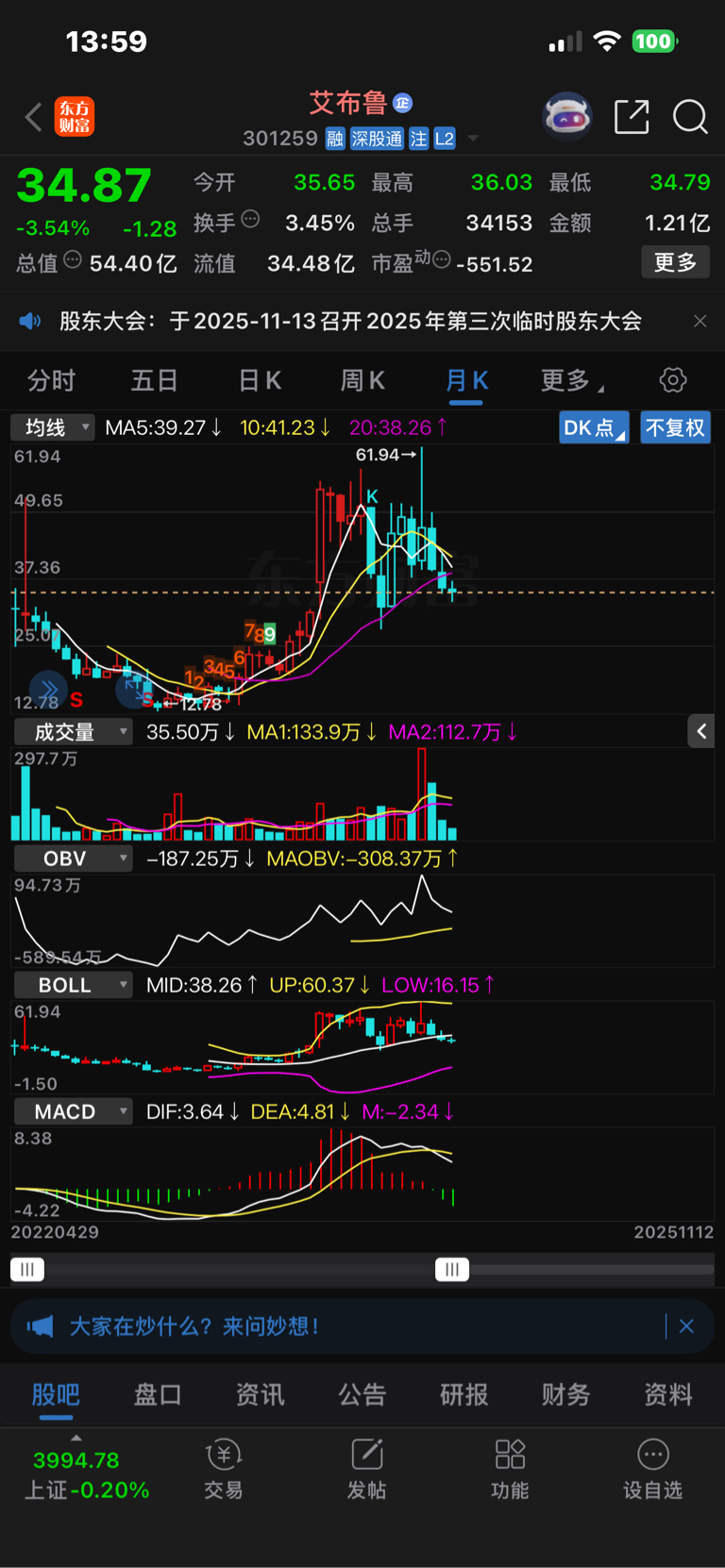Open the BOLL indicator dropdown
Image resolution: width=725 pixels, height=1568 pixels.
pos(73,985)
